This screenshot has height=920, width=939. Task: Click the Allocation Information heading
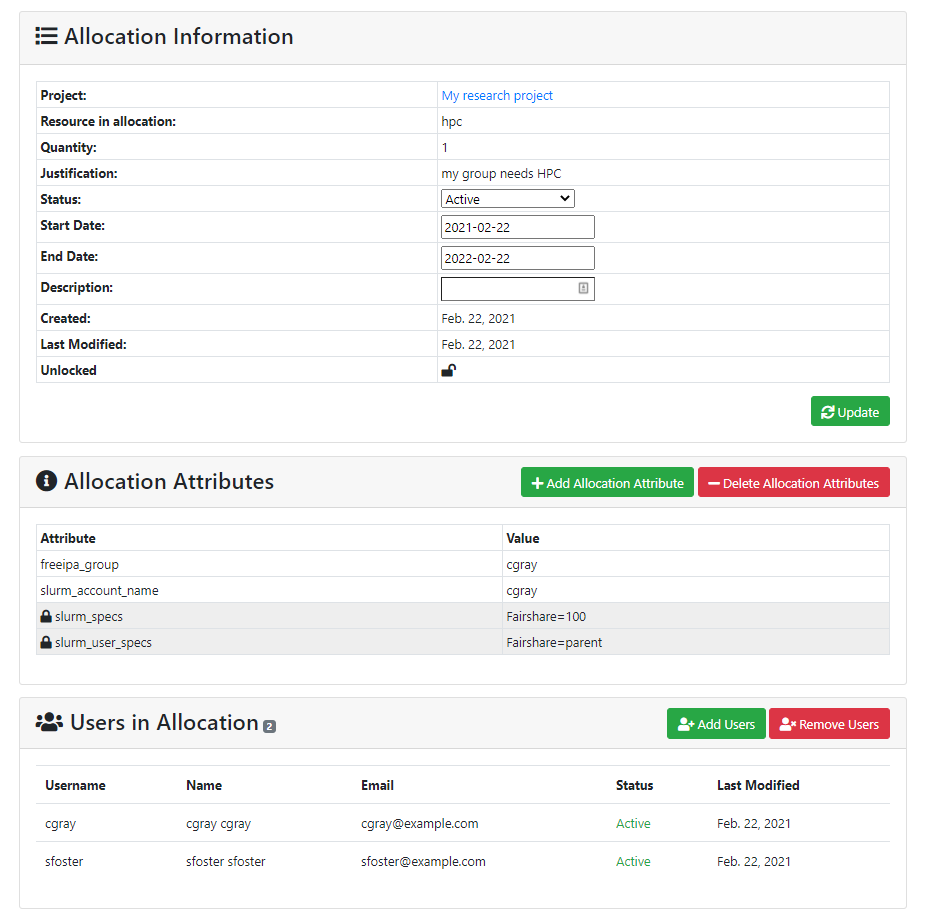pyautogui.click(x=179, y=37)
